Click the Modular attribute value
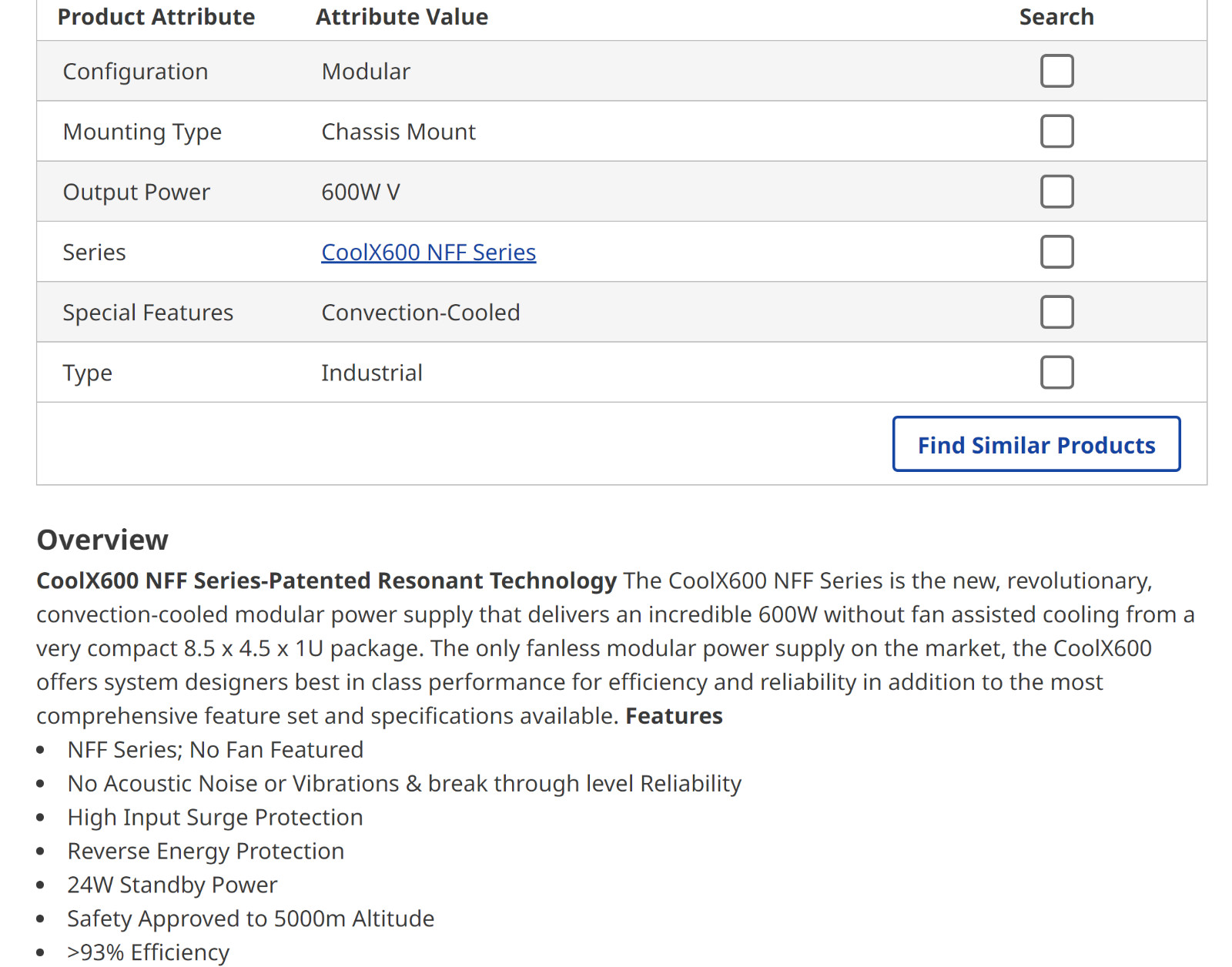 pyautogui.click(x=366, y=72)
